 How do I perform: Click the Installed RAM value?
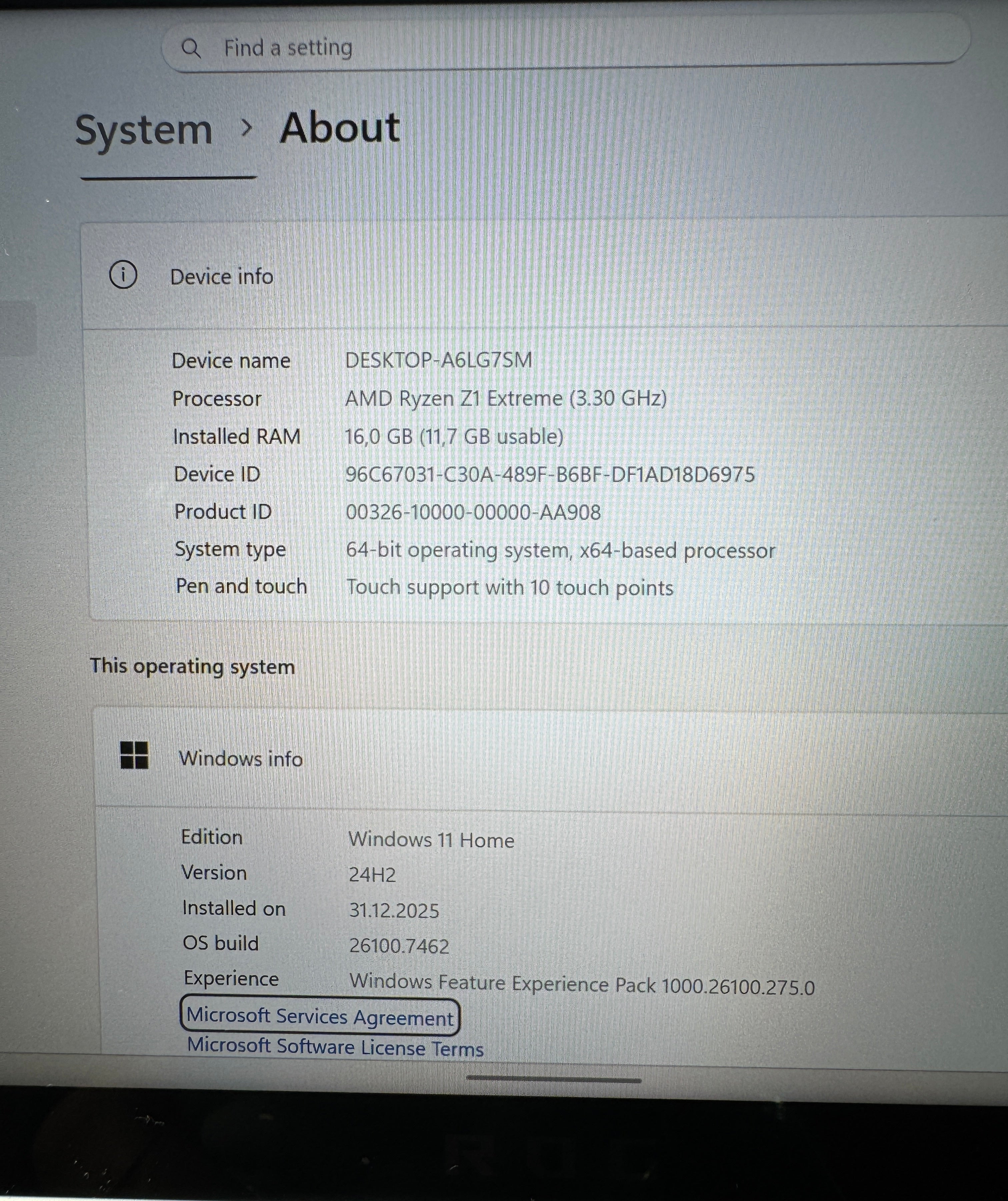coord(454,436)
